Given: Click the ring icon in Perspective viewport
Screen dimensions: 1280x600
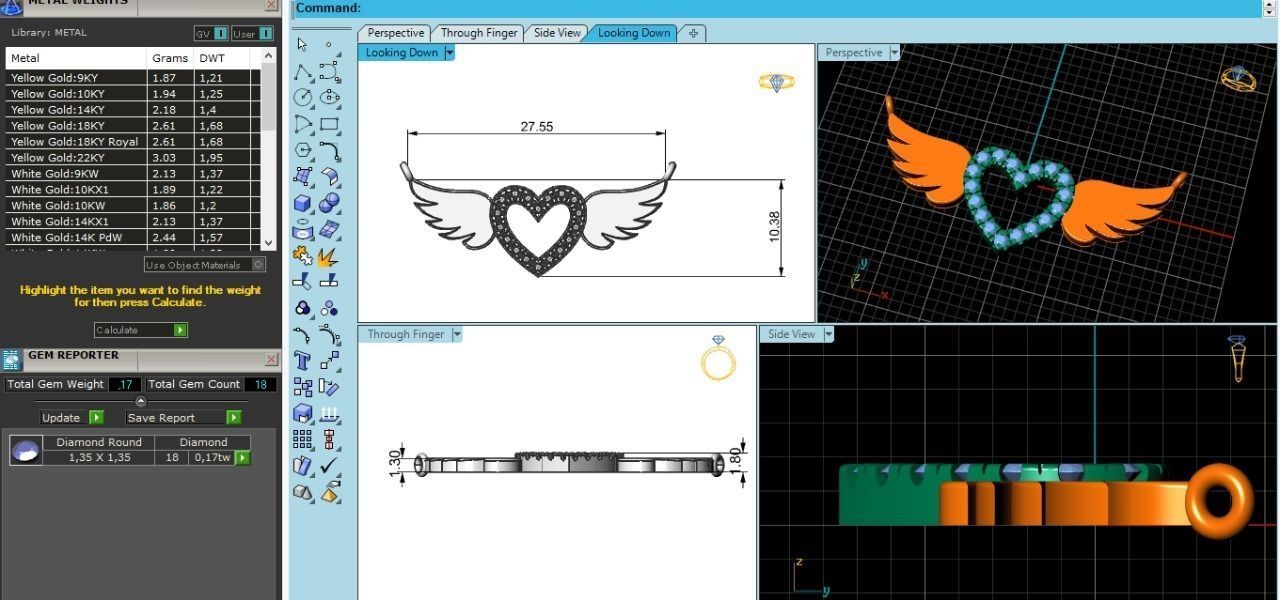Looking at the screenshot, I should (1238, 79).
